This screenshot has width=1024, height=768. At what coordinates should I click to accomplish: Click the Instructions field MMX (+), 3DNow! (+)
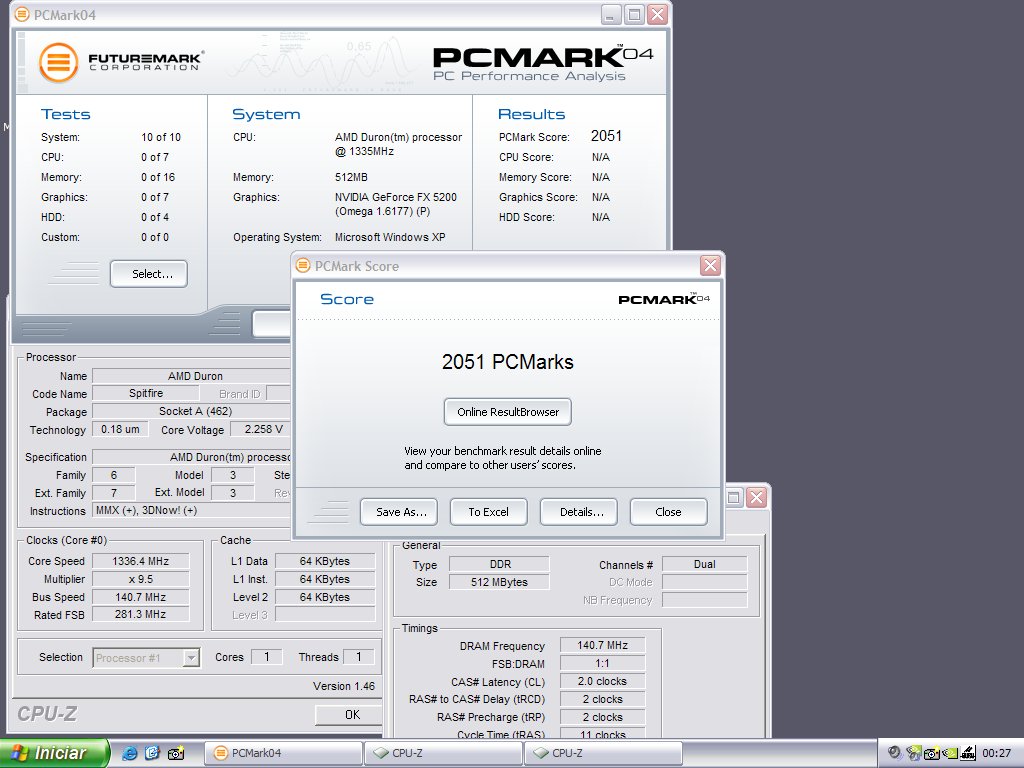point(191,511)
